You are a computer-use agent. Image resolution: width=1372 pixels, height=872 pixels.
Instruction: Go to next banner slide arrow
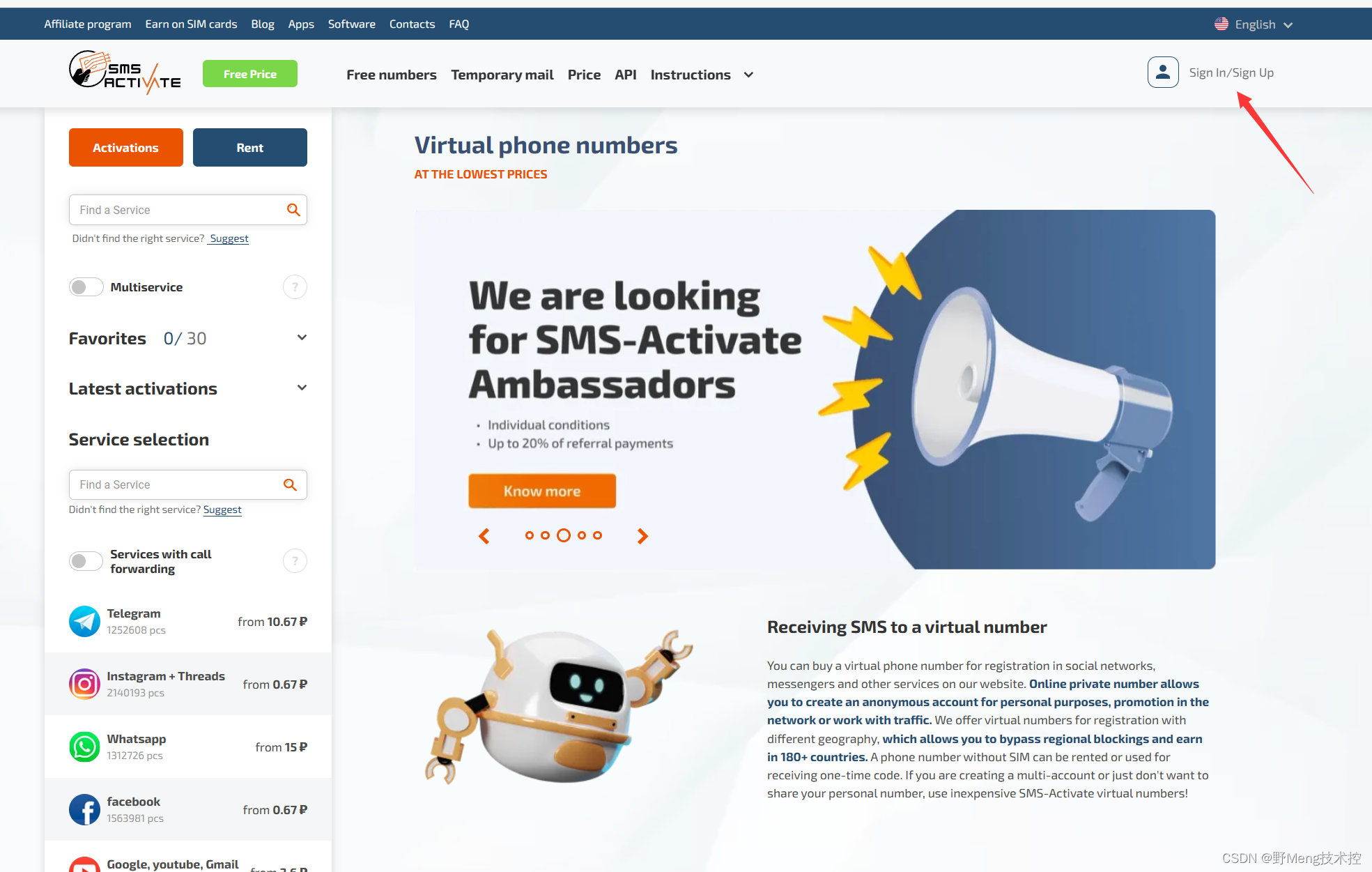coord(642,535)
